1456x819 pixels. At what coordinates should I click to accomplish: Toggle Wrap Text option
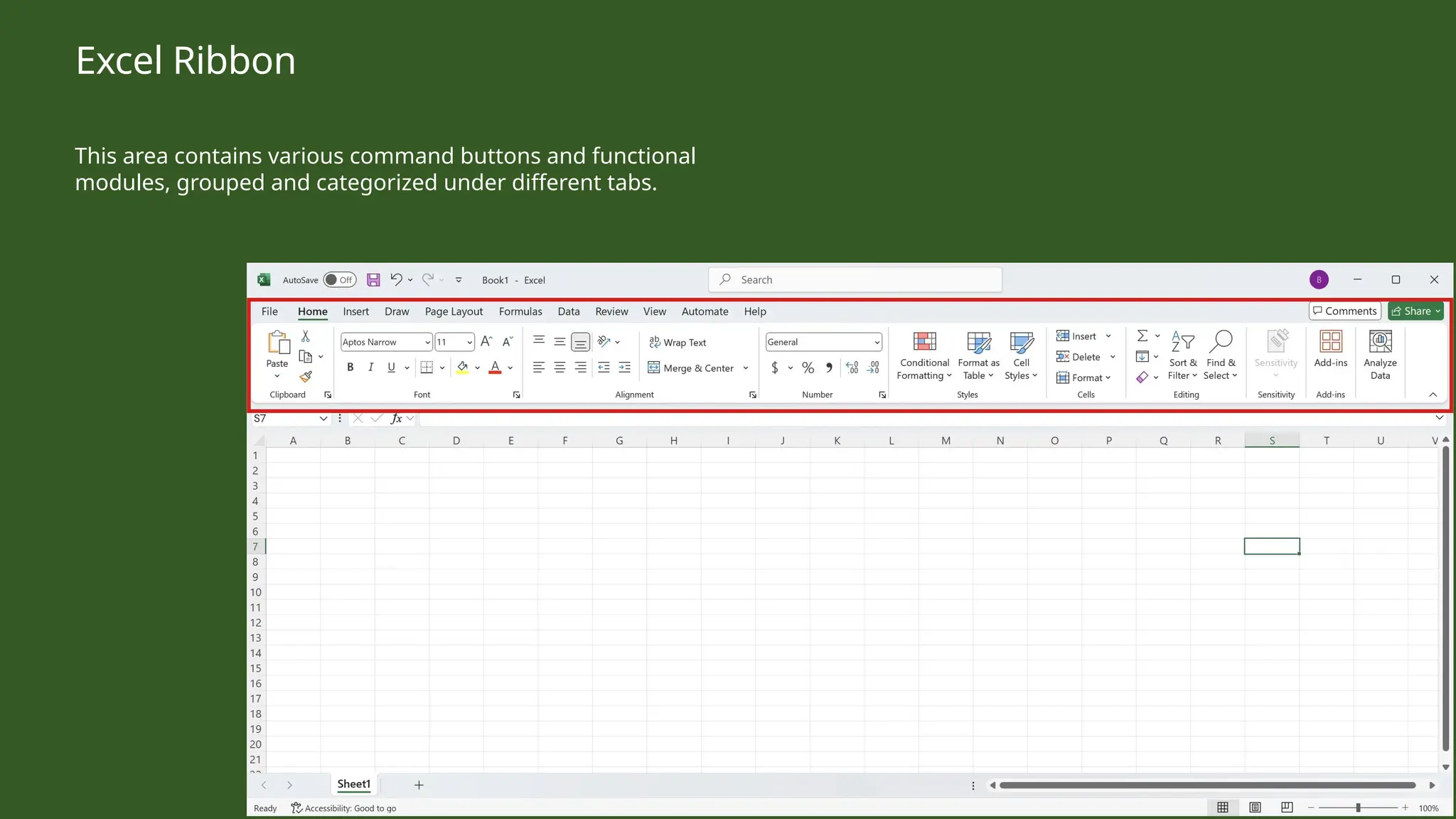678,343
